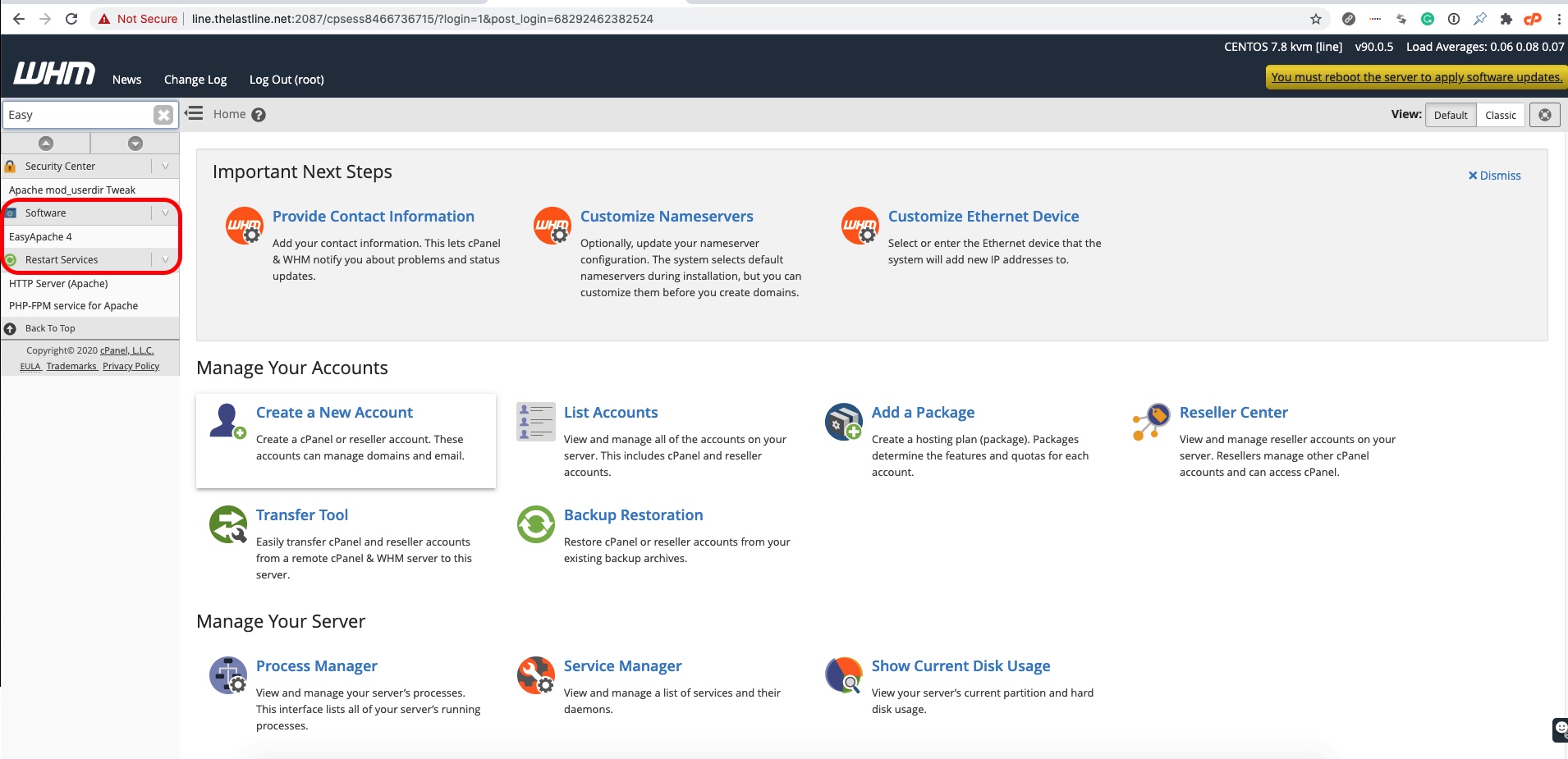Collapse the Restart Services section chevron

click(x=165, y=260)
